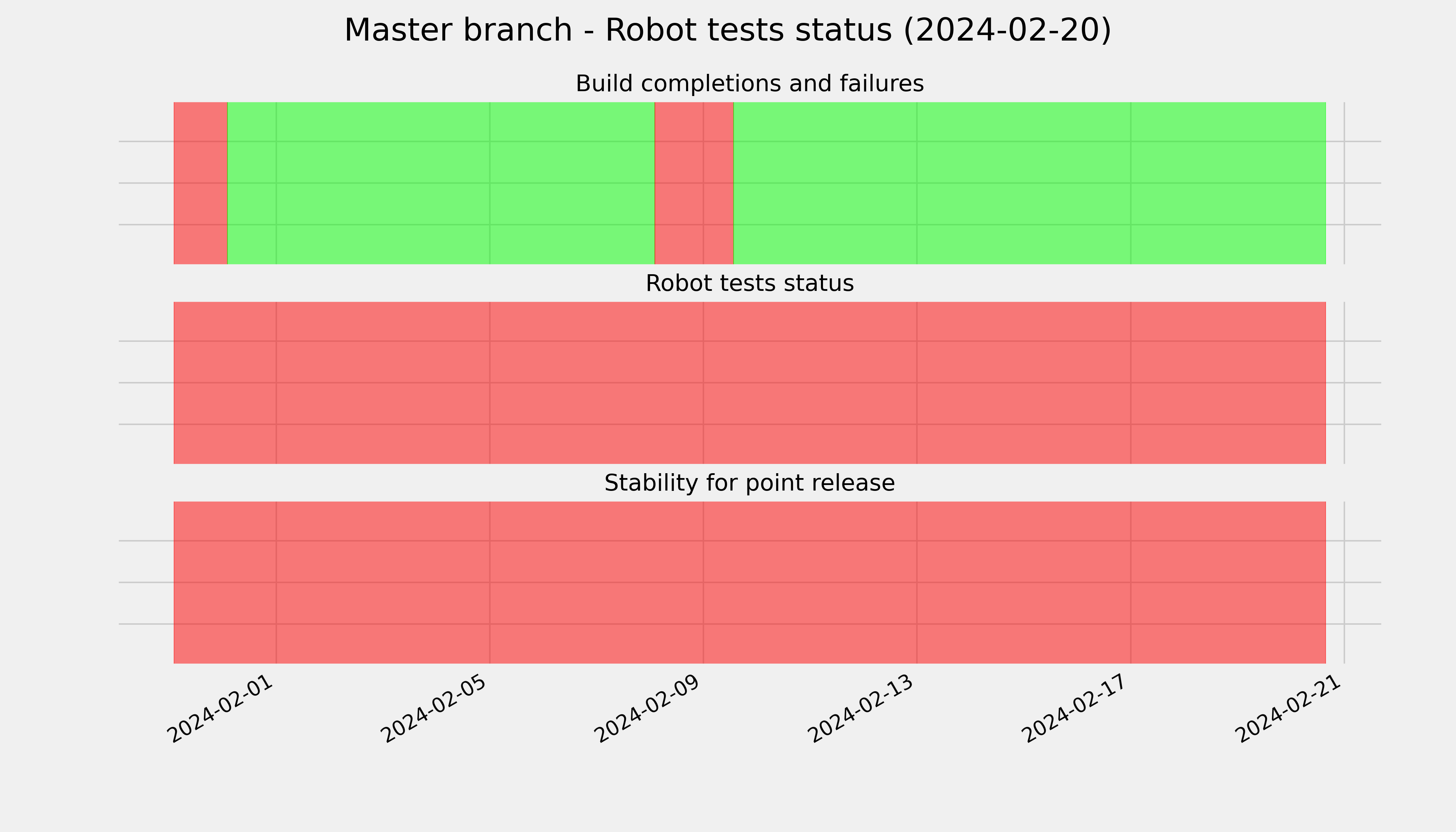Select the Build completions and failures subplot title
1456x832 pixels.
click(749, 84)
